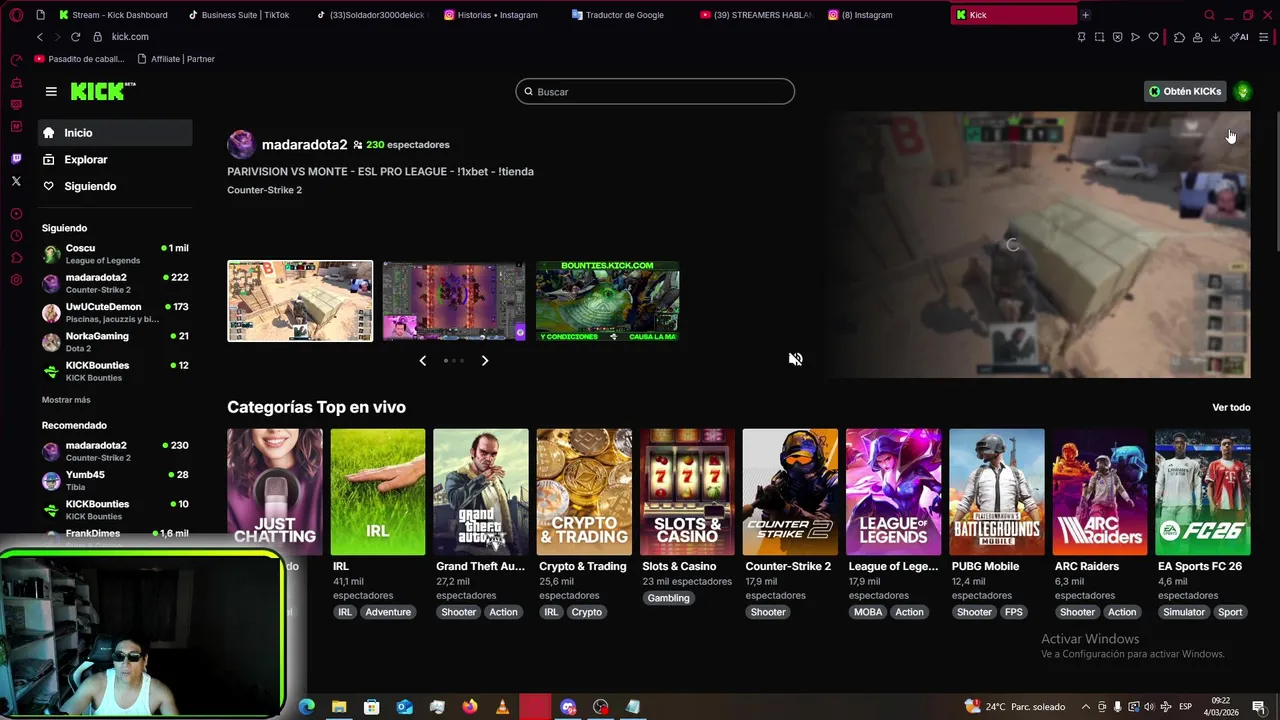Open Easy Setup sliders icon
Image resolution: width=1280 pixels, height=720 pixels.
pyautogui.click(x=1264, y=37)
